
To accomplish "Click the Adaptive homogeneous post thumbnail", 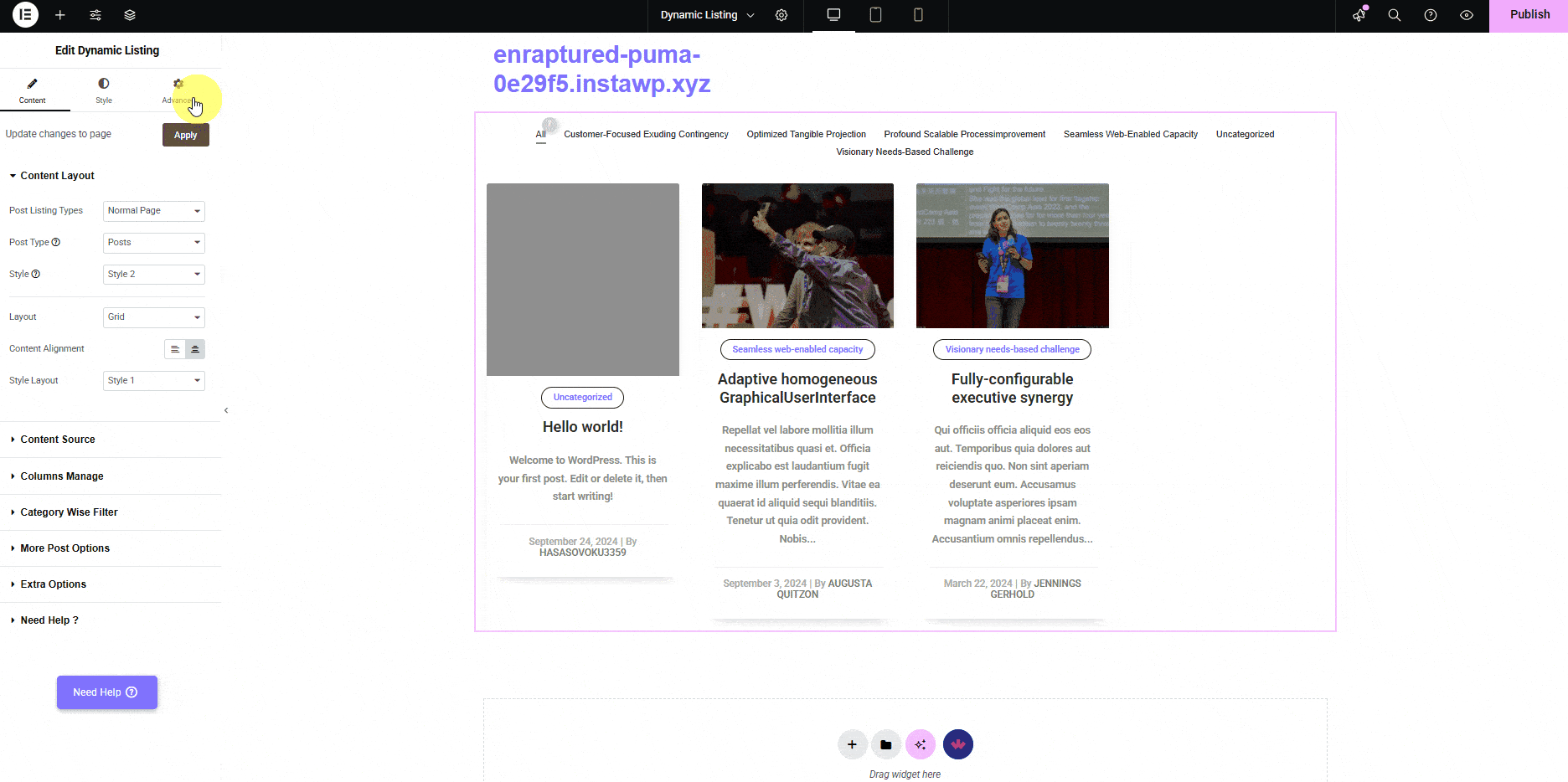I will coord(797,255).
